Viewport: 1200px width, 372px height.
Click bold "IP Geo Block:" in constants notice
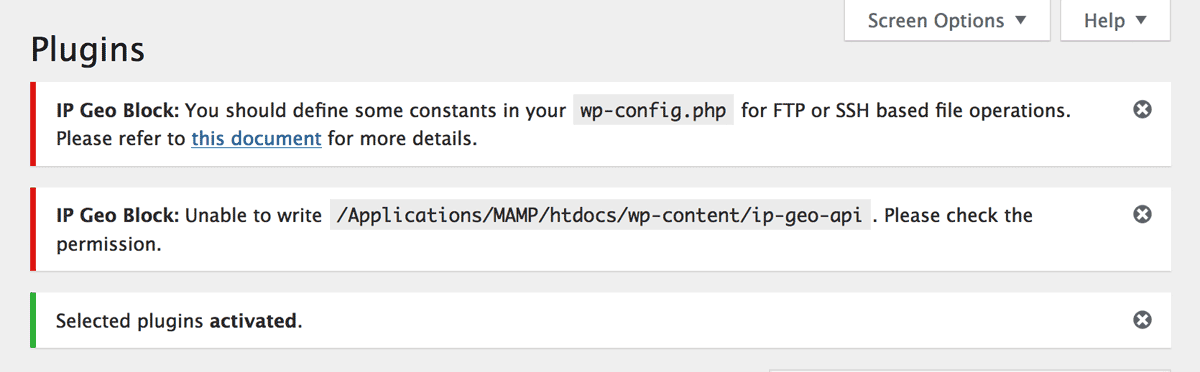pos(118,110)
